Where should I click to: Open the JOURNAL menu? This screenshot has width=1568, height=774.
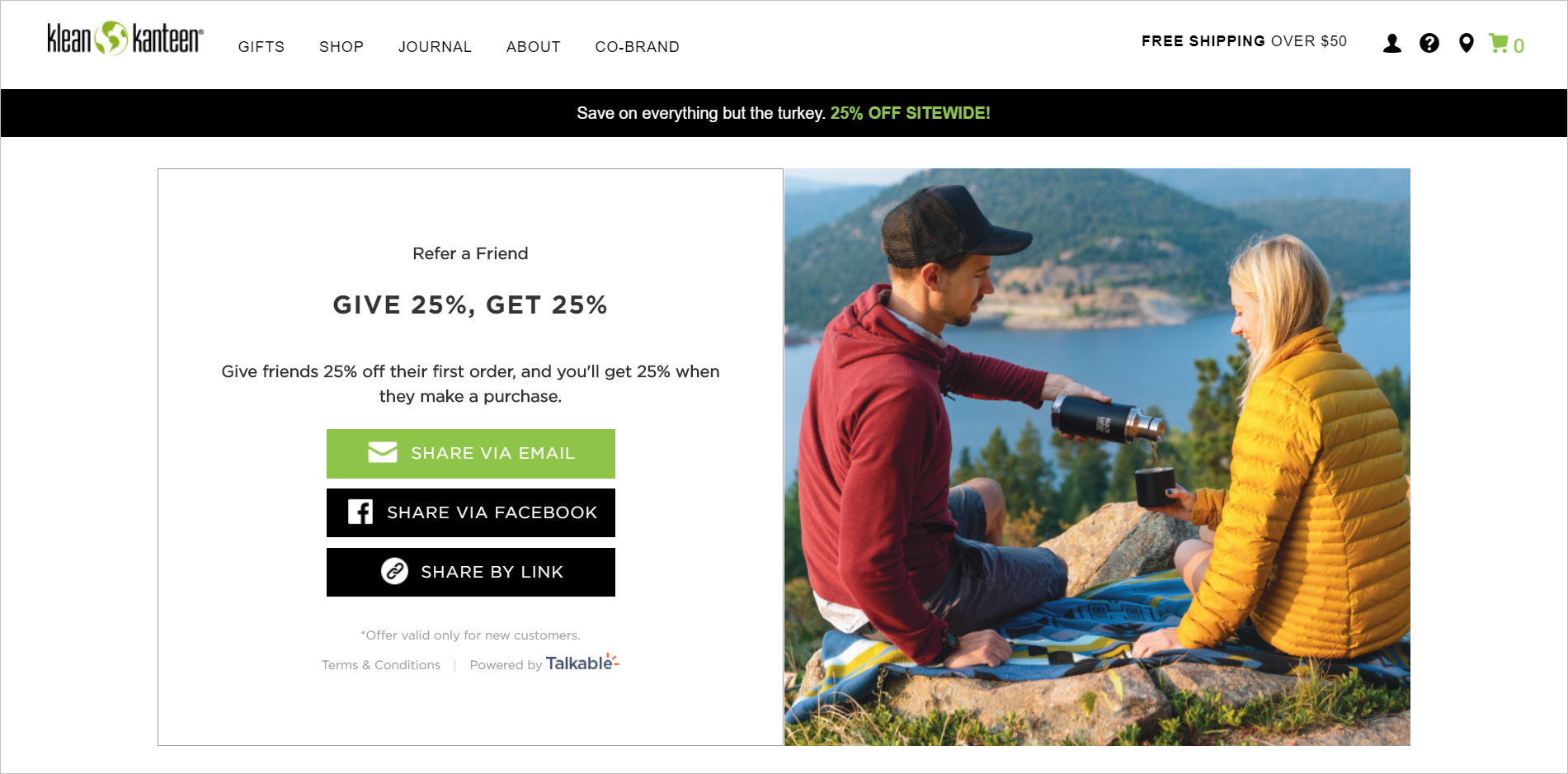pyautogui.click(x=435, y=47)
